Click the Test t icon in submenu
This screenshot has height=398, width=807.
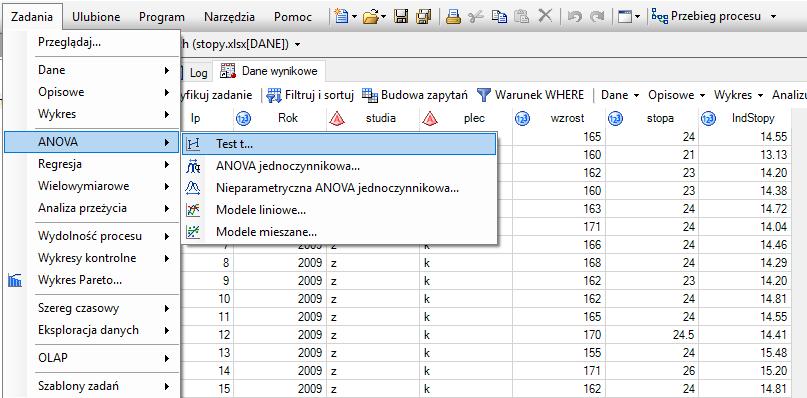(193, 144)
